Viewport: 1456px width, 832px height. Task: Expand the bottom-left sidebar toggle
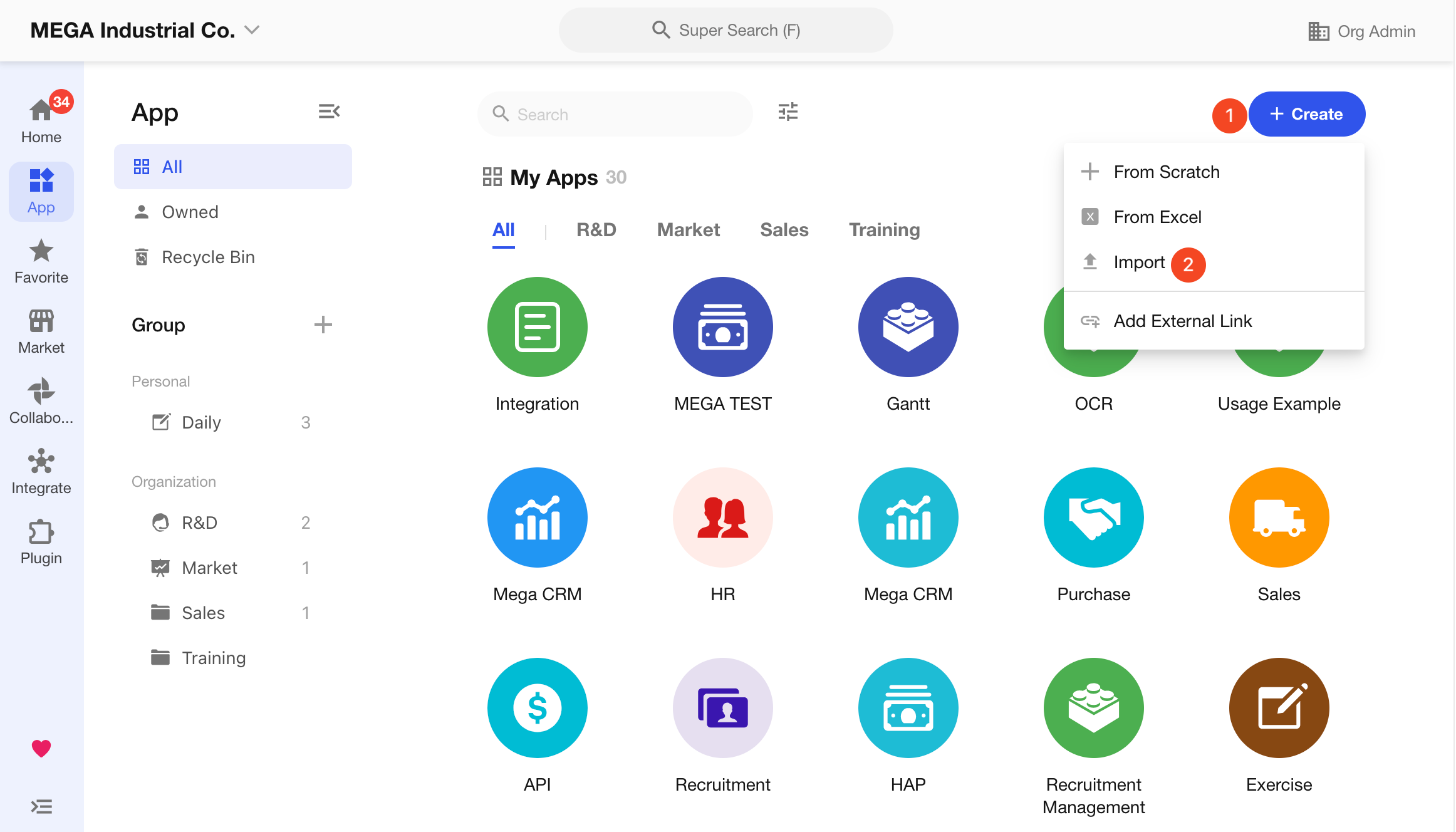pyautogui.click(x=41, y=806)
